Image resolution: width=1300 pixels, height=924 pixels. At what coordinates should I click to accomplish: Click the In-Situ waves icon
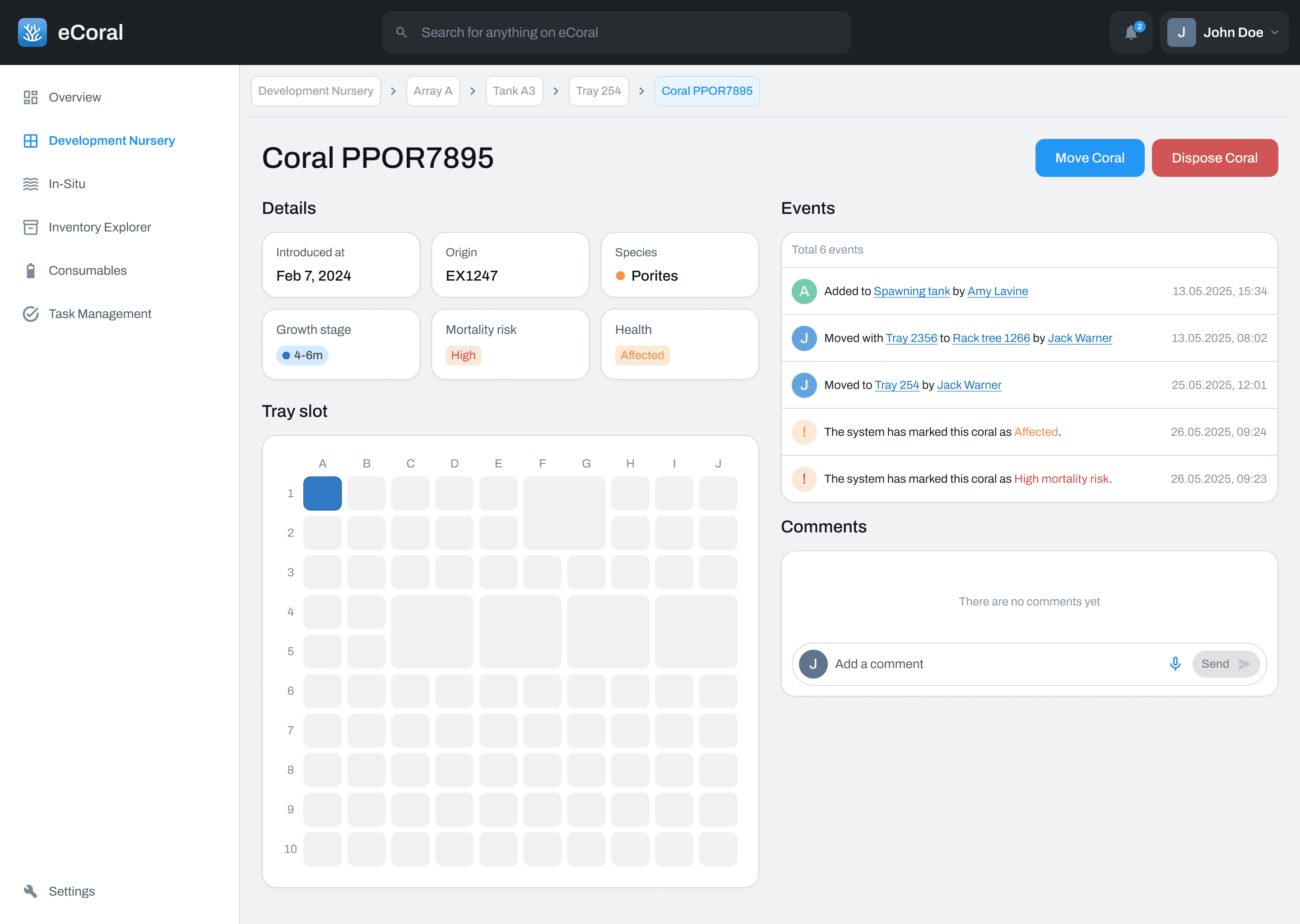[x=30, y=184]
